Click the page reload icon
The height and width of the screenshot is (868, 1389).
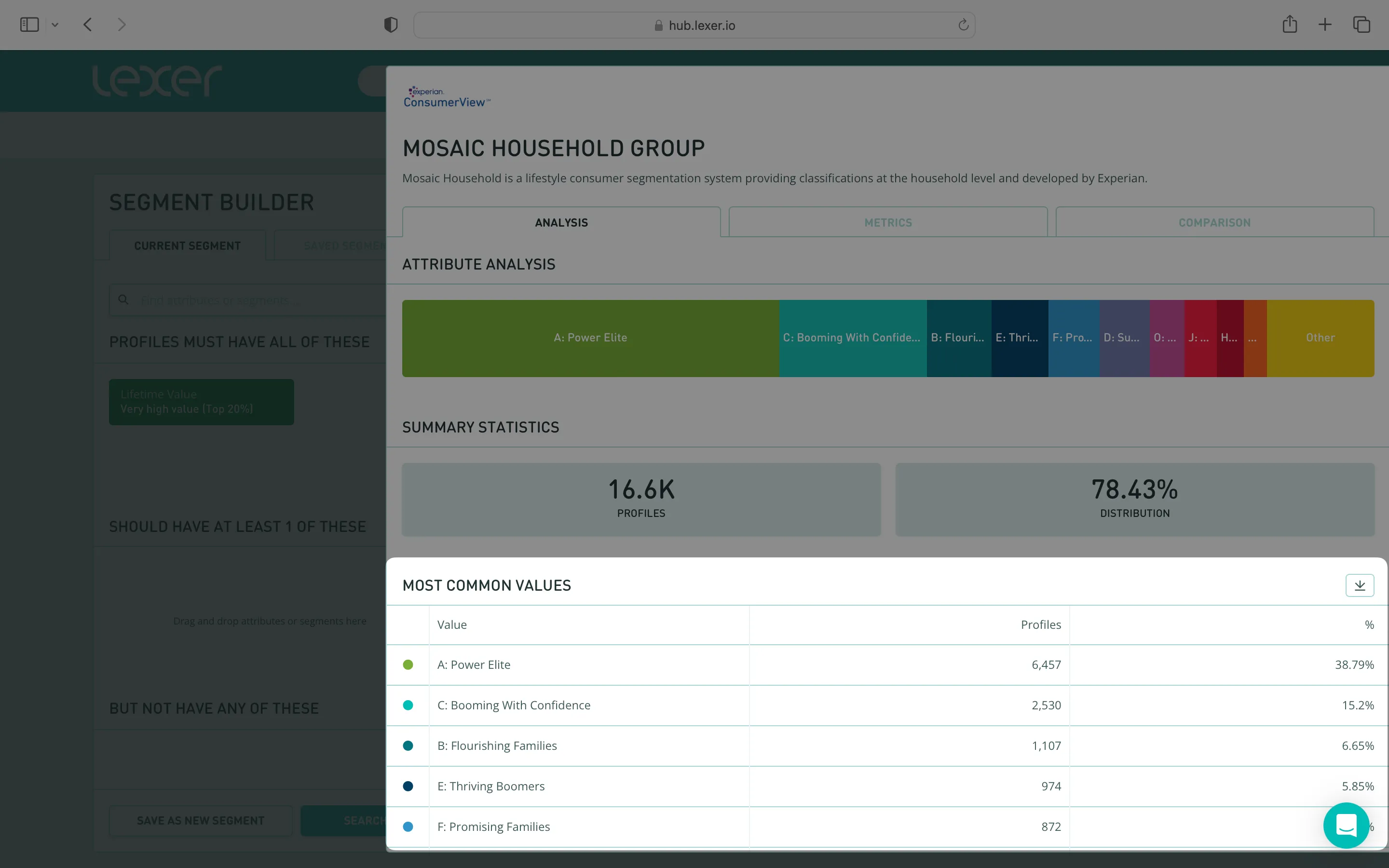point(963,25)
